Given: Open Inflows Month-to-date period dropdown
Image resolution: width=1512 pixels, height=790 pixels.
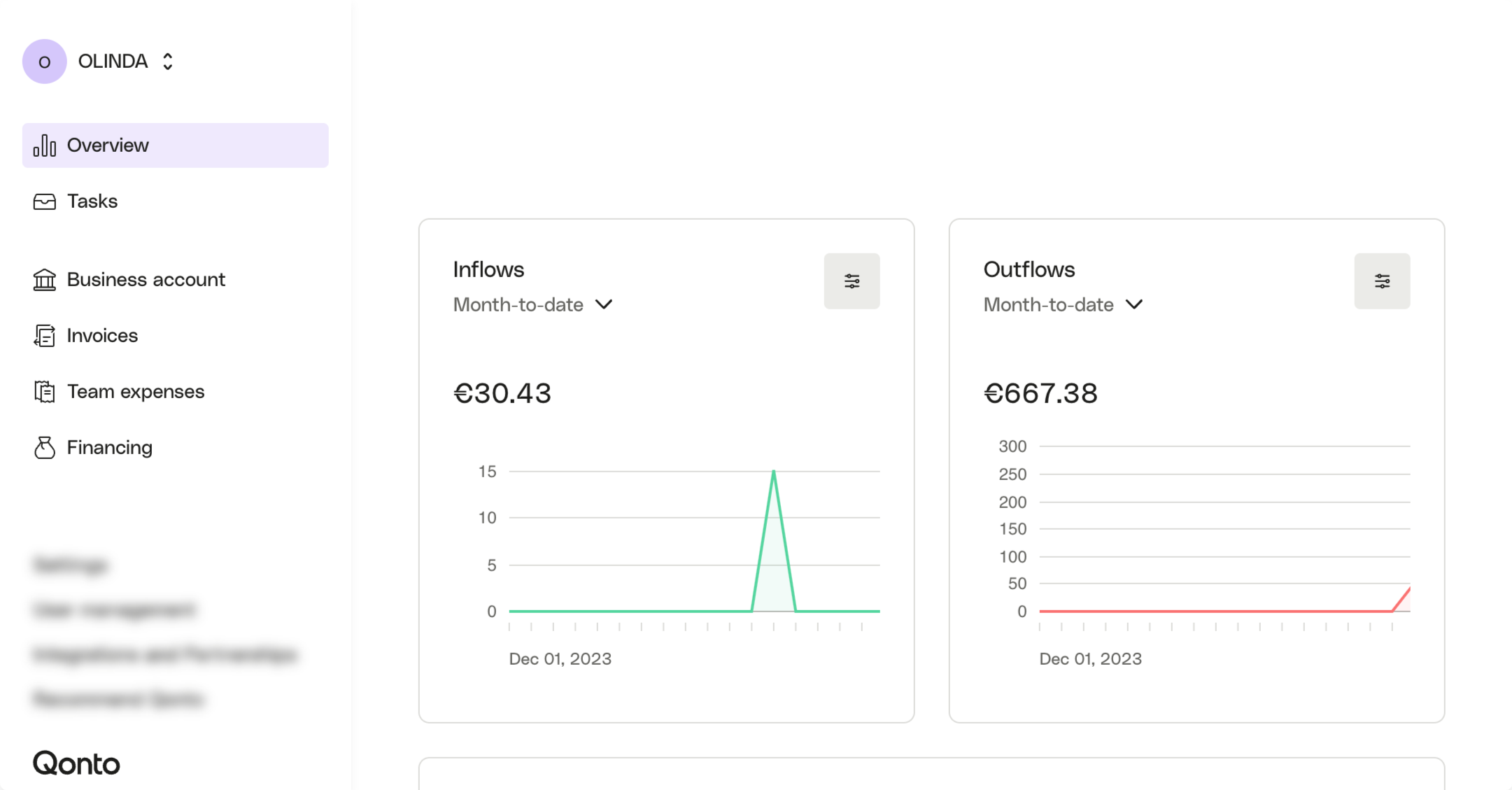Looking at the screenshot, I should pos(533,305).
